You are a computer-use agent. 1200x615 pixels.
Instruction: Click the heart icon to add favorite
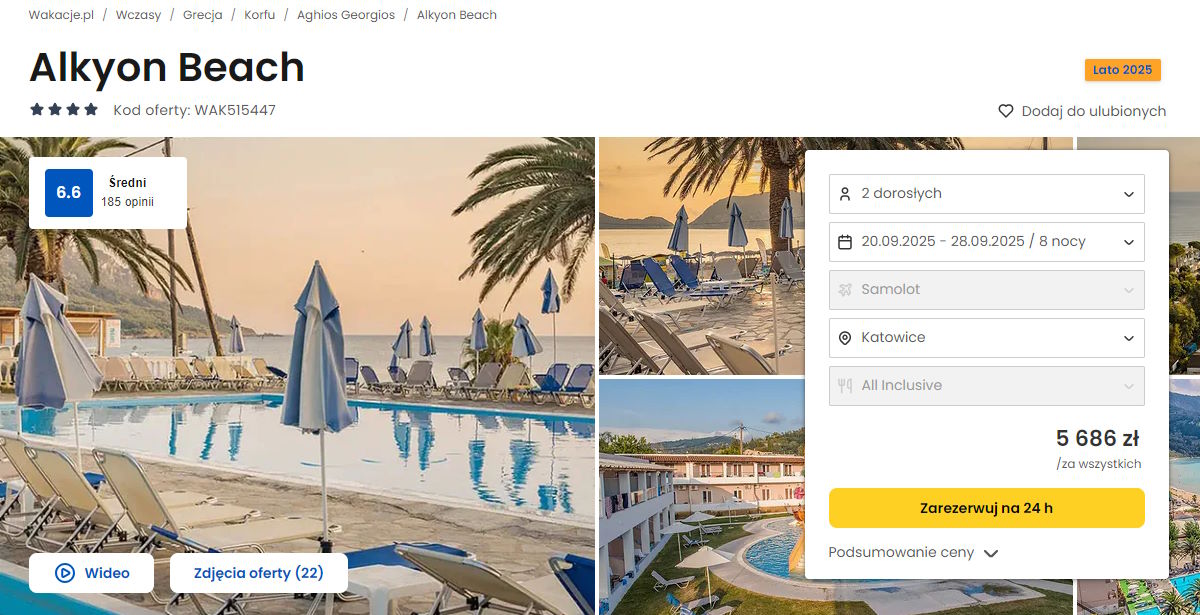point(1006,111)
